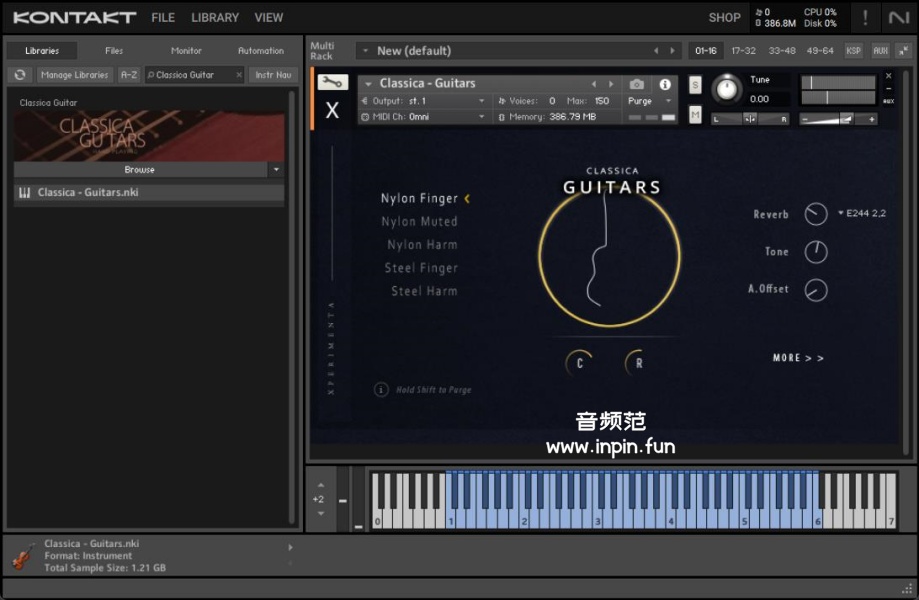
Task: Open the FILE menu
Action: (x=163, y=18)
